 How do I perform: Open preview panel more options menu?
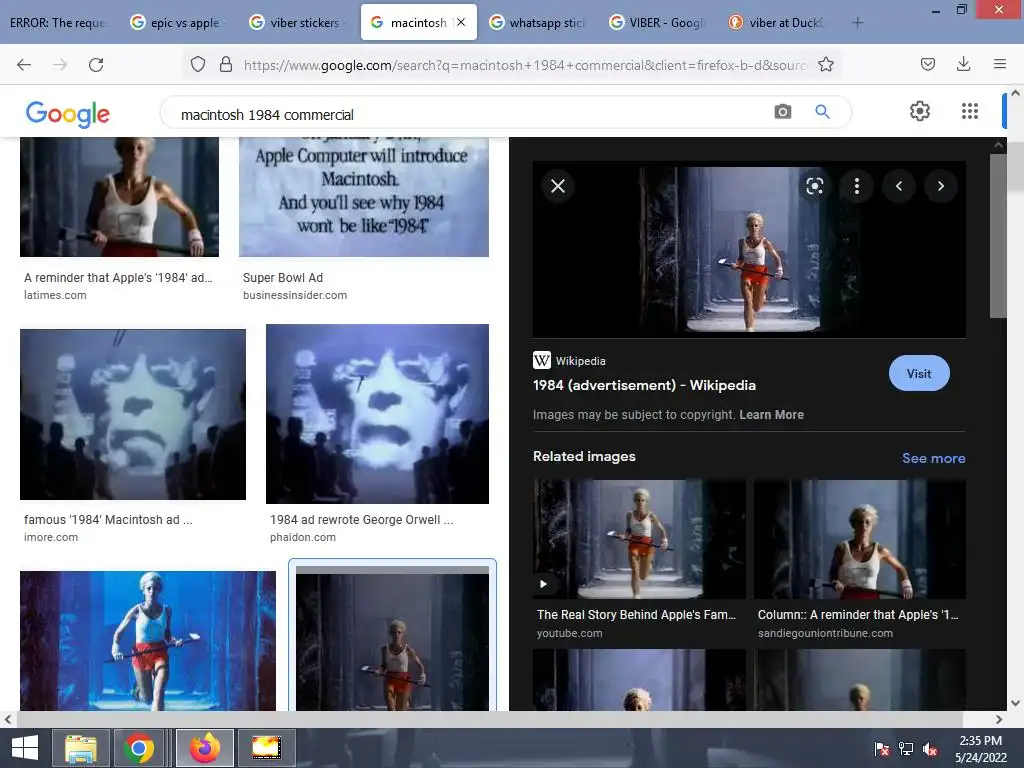[857, 186]
